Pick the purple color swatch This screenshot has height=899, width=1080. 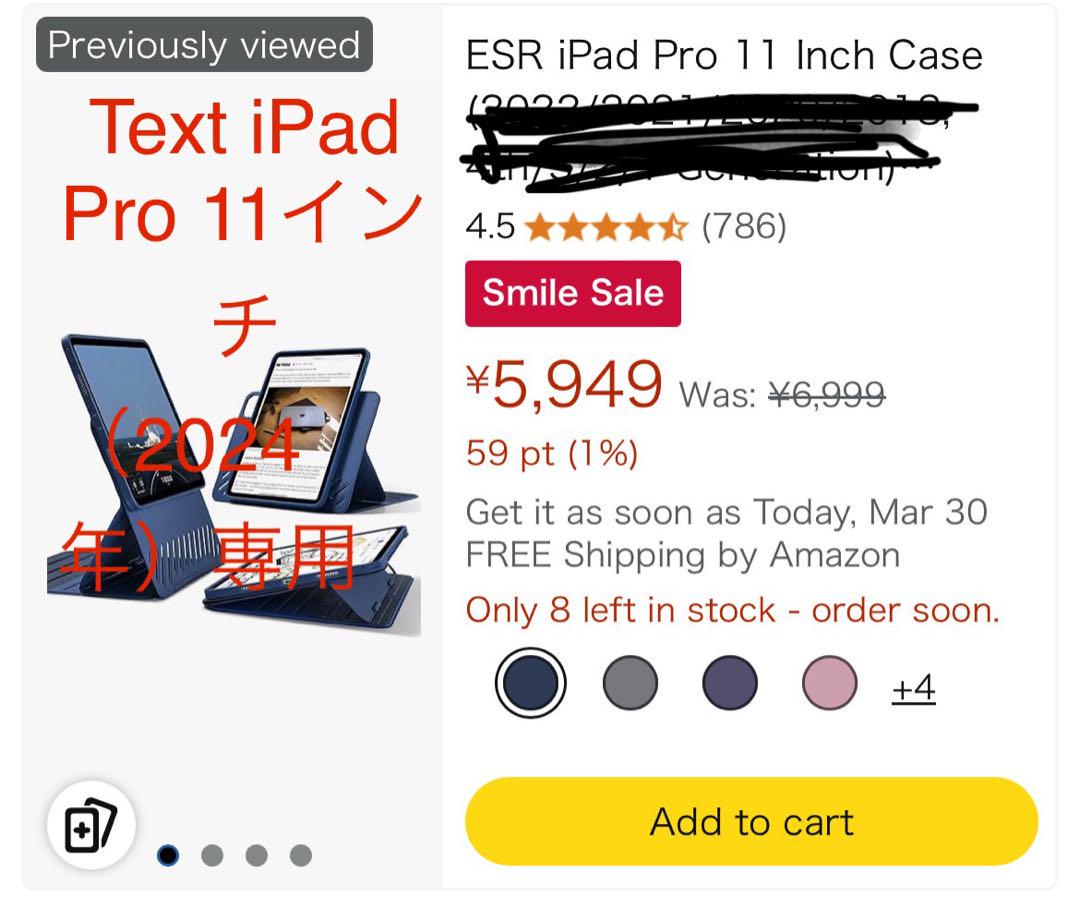[x=730, y=683]
